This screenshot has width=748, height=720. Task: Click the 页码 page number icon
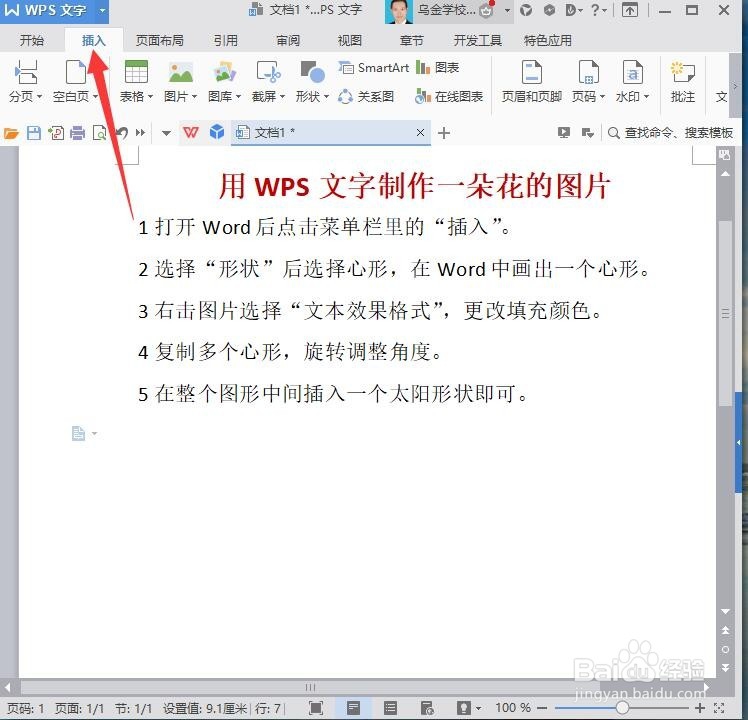[588, 72]
